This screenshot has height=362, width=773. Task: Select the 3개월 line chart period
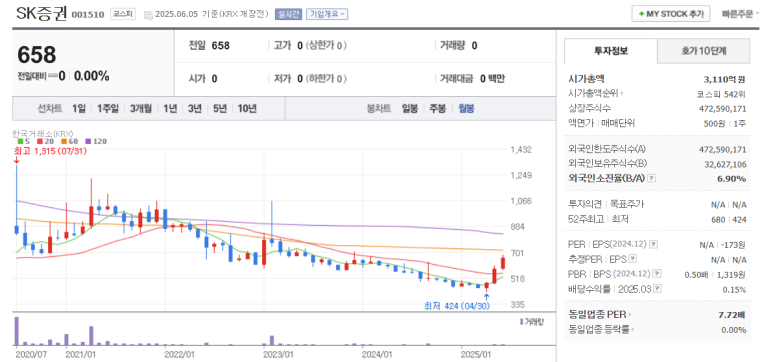141,109
